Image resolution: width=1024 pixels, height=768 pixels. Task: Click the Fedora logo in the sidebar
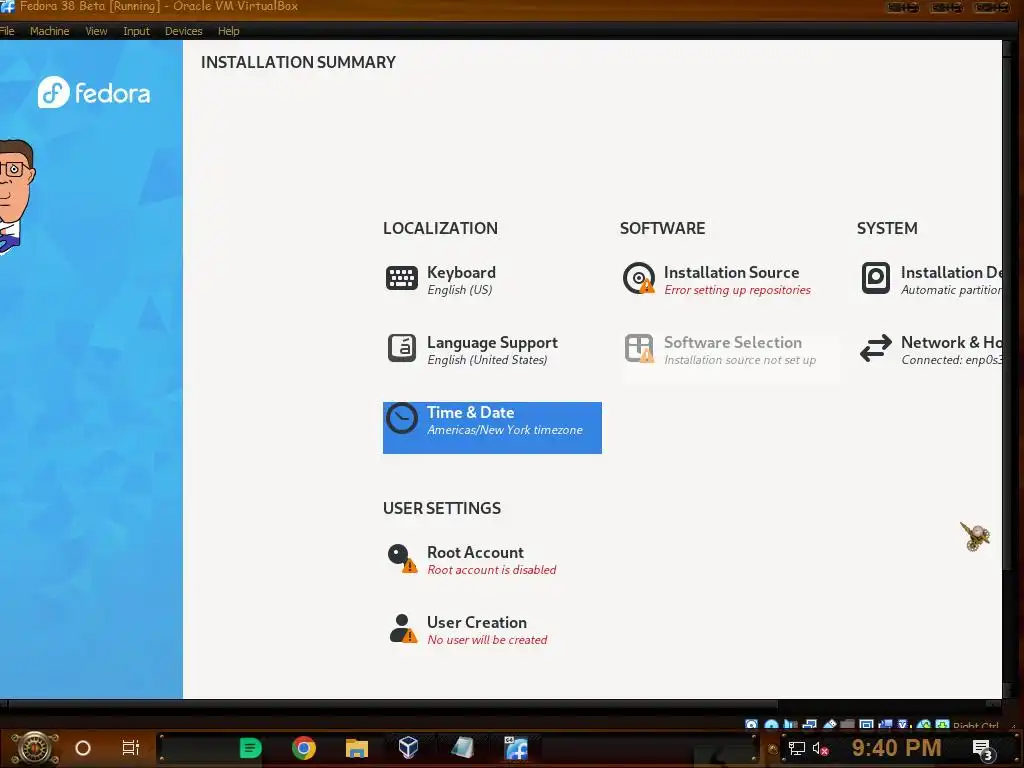click(93, 93)
